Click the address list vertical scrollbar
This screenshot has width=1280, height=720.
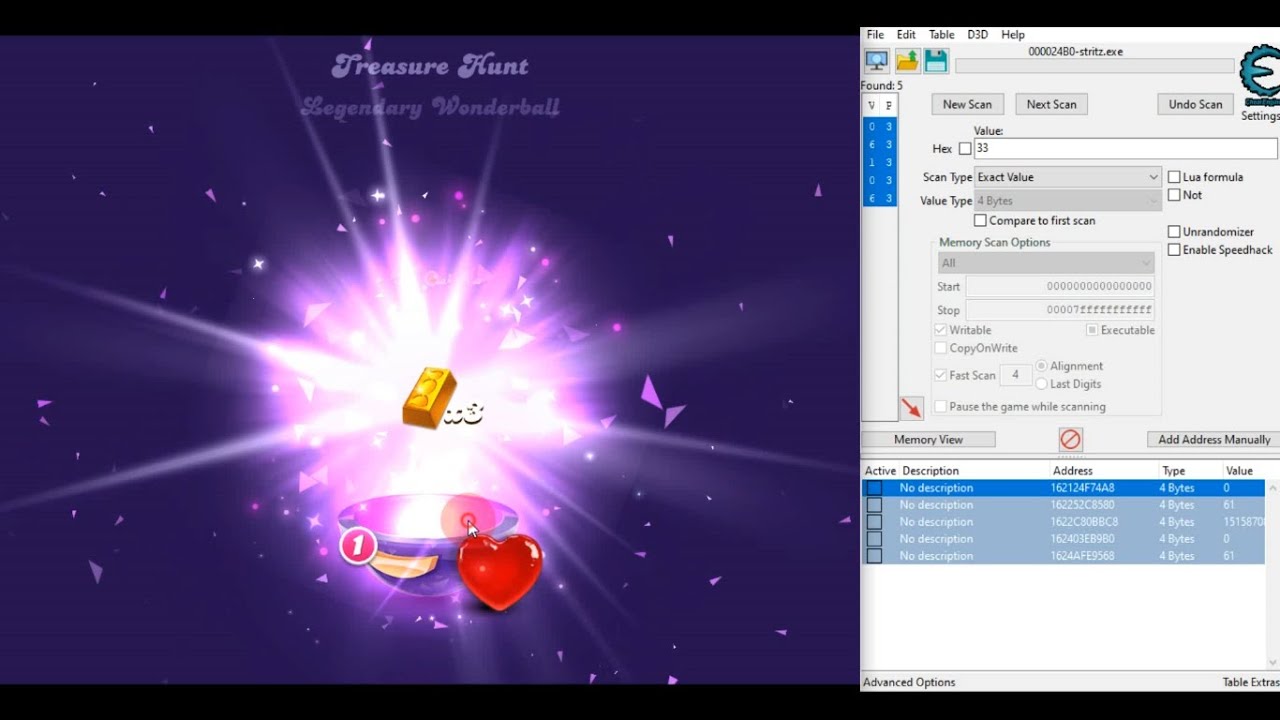coord(1272,575)
